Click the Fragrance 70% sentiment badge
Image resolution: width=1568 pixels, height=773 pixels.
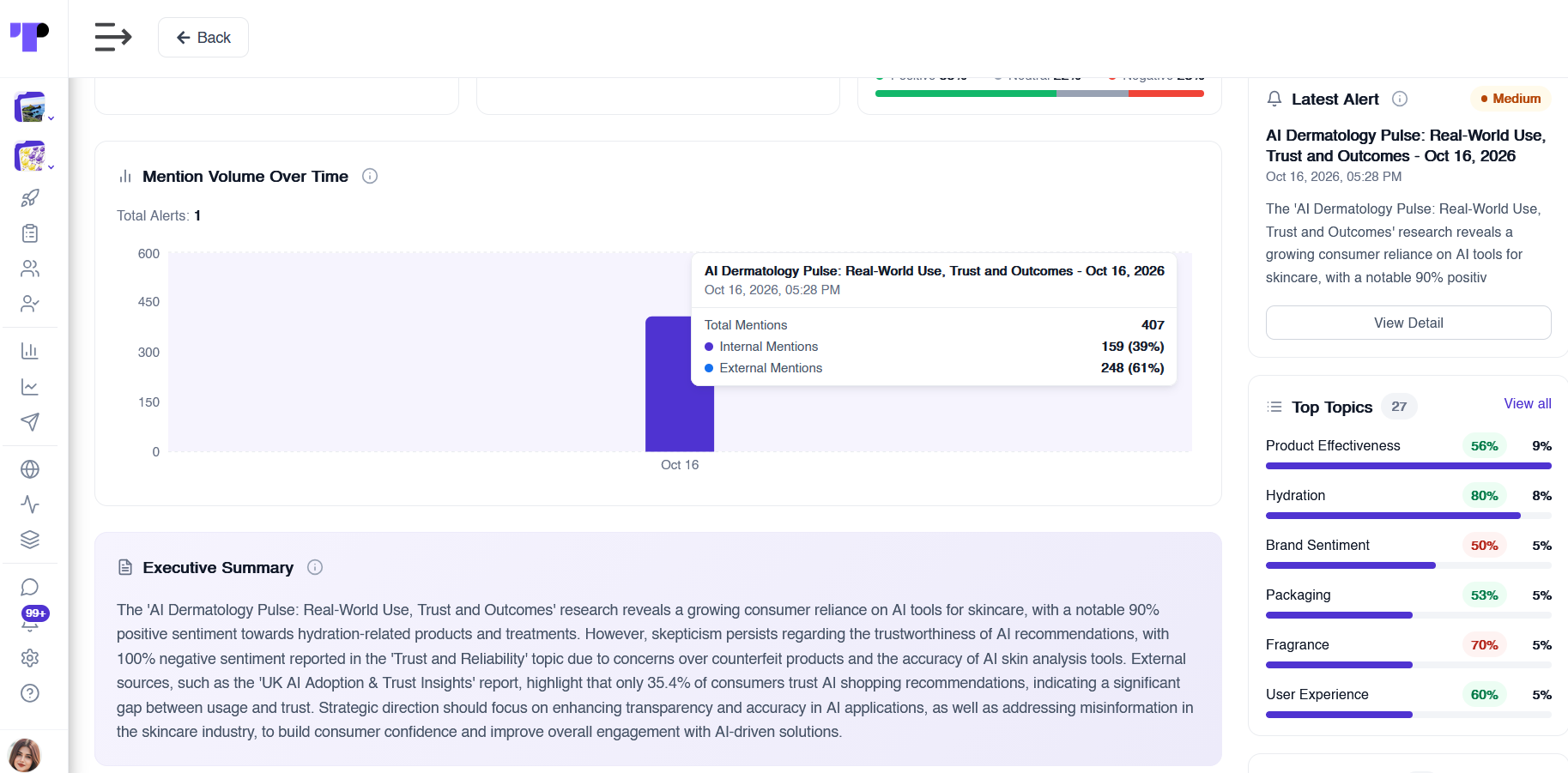click(x=1484, y=645)
